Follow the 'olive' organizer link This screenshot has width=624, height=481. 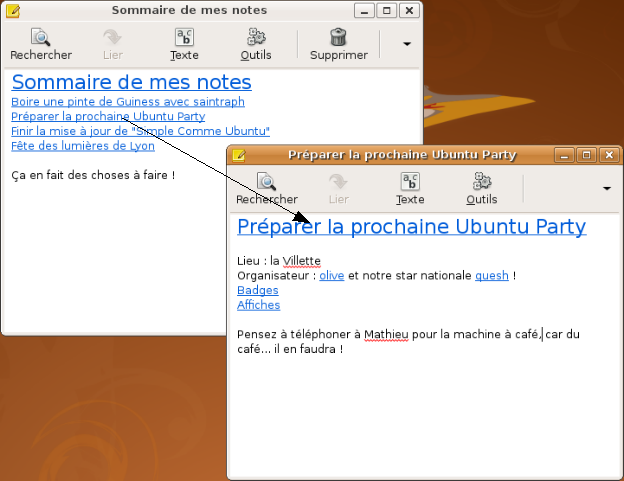(331, 275)
